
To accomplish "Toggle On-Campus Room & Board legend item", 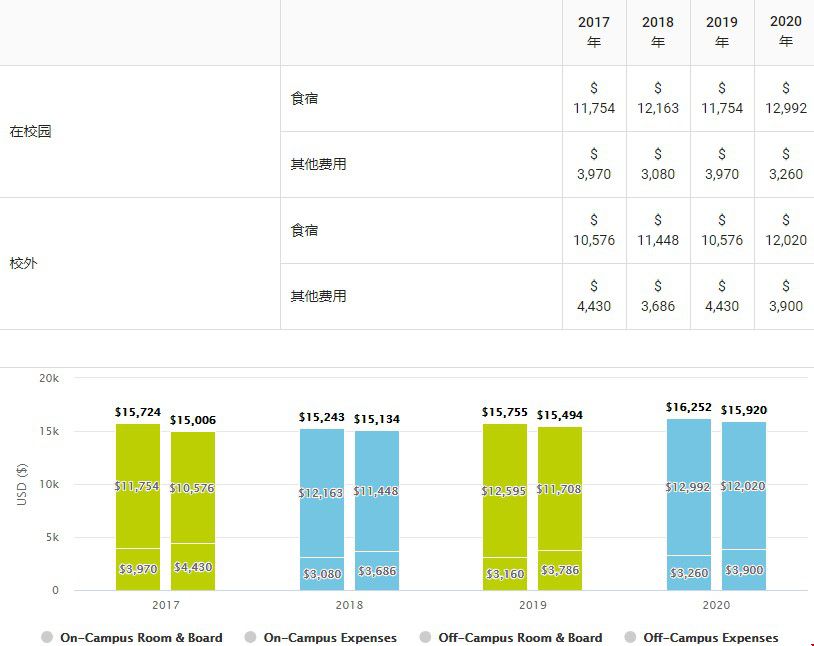I will point(132,637).
